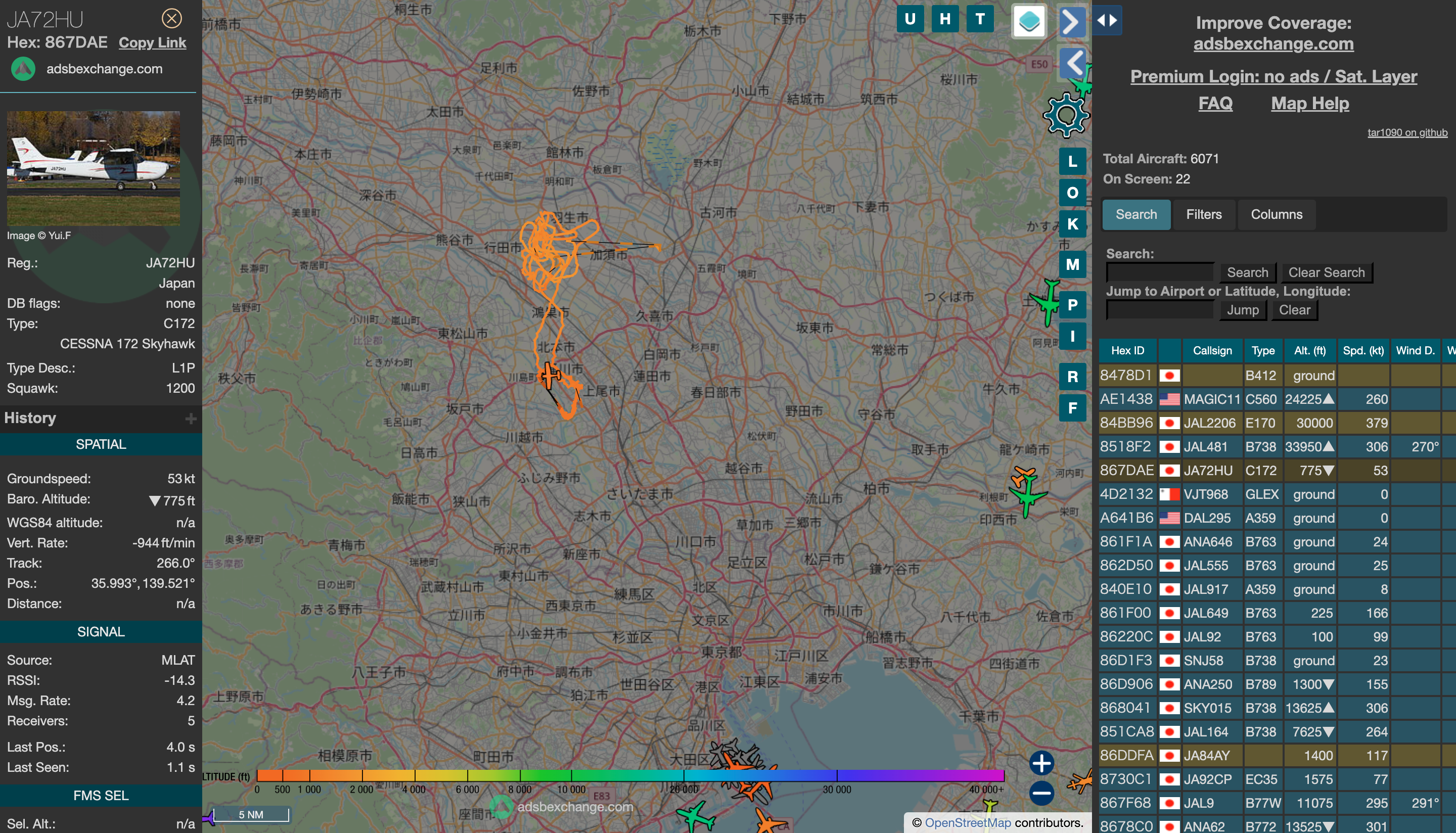The image size is (1456, 833).
Task: Toggle the L map button
Action: point(1072,162)
